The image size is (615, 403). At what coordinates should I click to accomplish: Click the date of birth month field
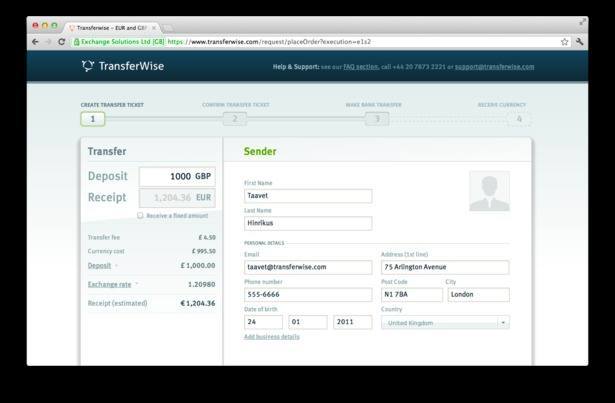pyautogui.click(x=308, y=322)
